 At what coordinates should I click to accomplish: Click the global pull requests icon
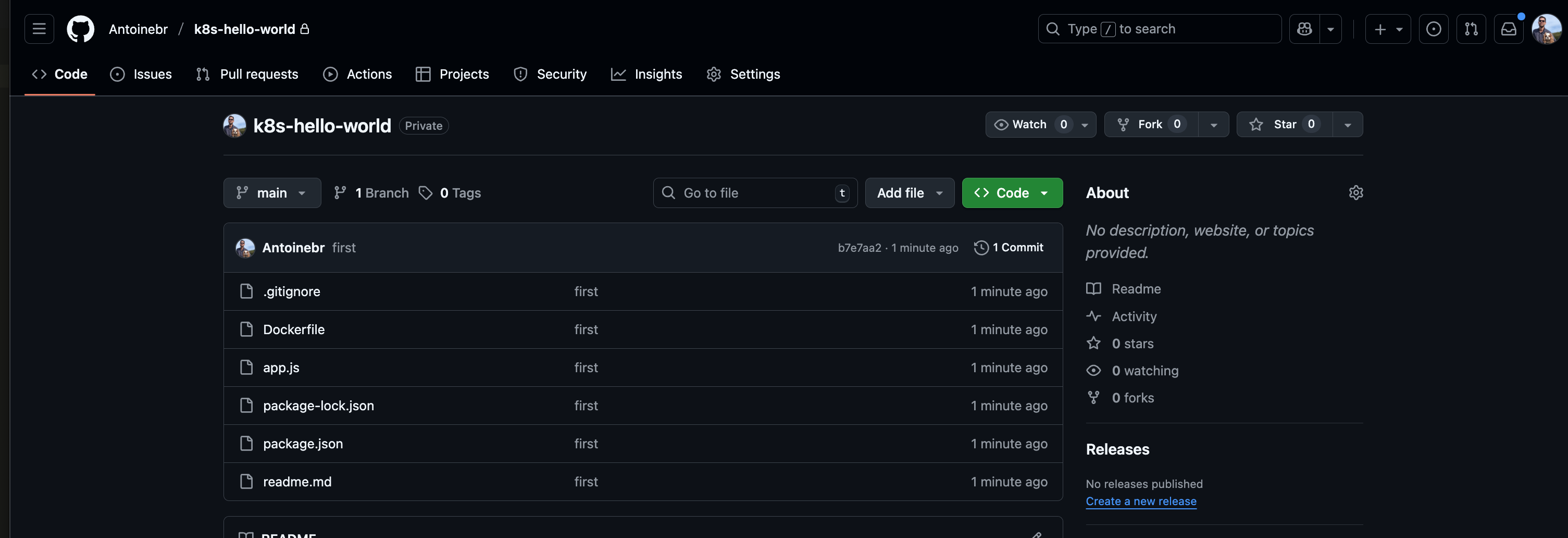coord(1471,29)
